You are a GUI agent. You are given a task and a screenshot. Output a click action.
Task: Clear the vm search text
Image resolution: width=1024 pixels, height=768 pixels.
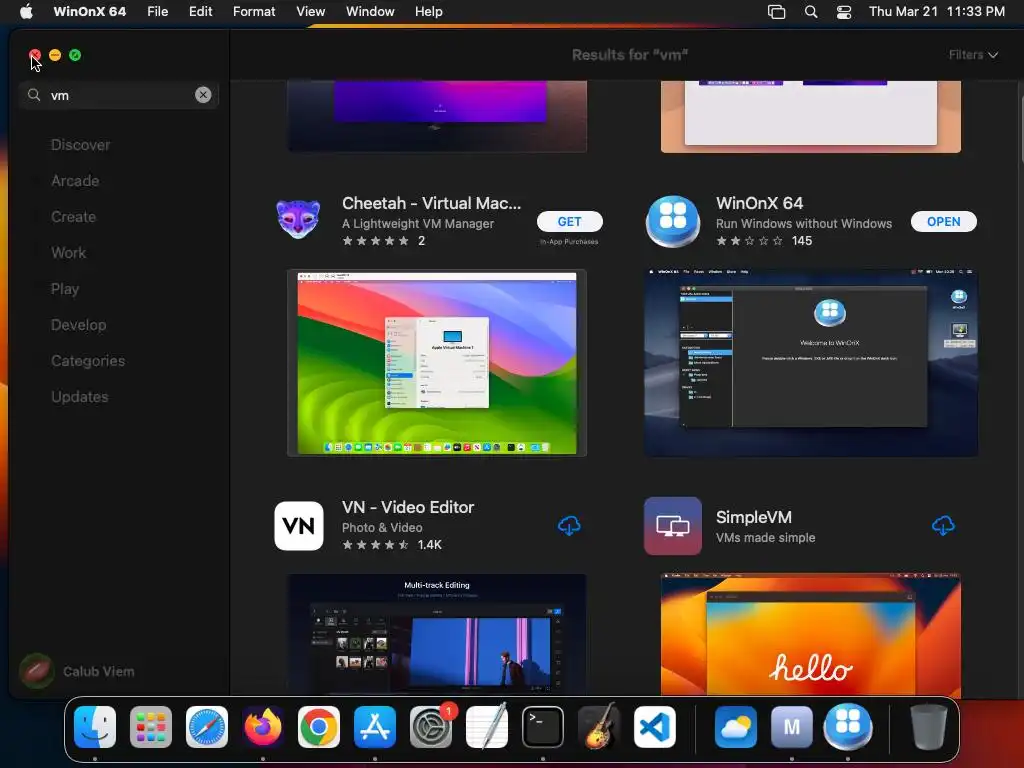pyautogui.click(x=203, y=95)
